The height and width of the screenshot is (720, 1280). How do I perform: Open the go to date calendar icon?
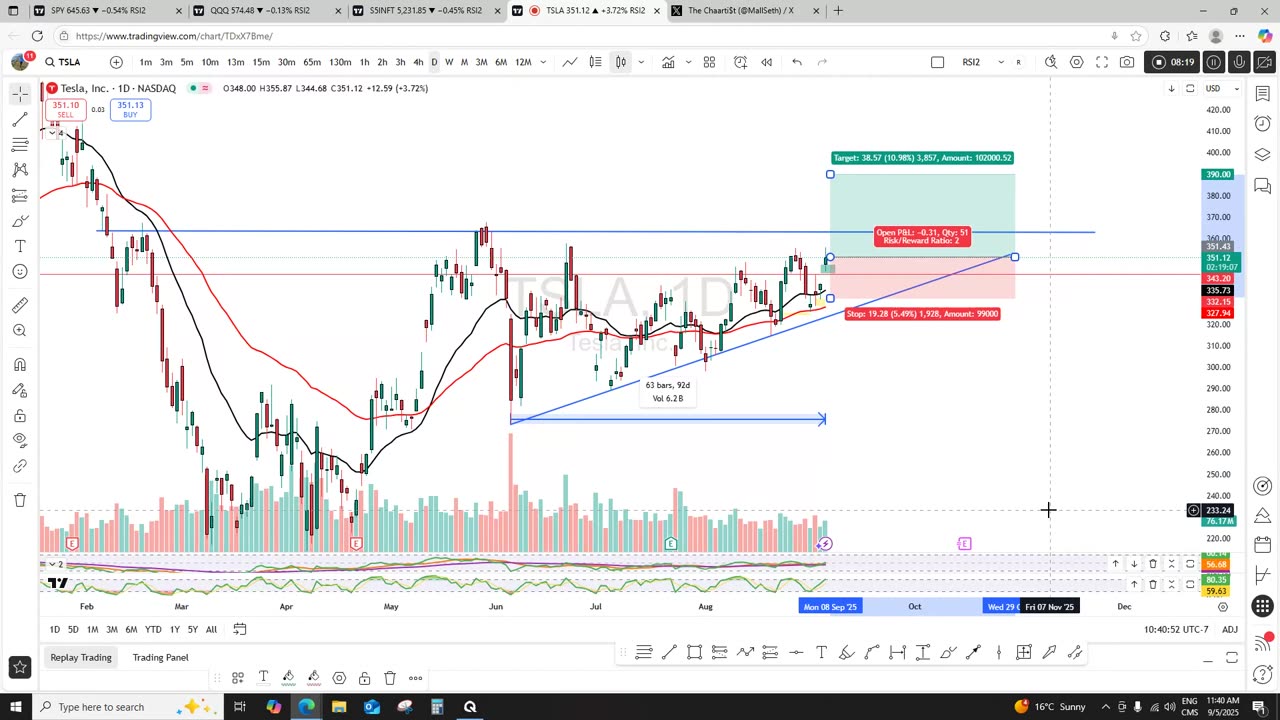[x=240, y=629]
